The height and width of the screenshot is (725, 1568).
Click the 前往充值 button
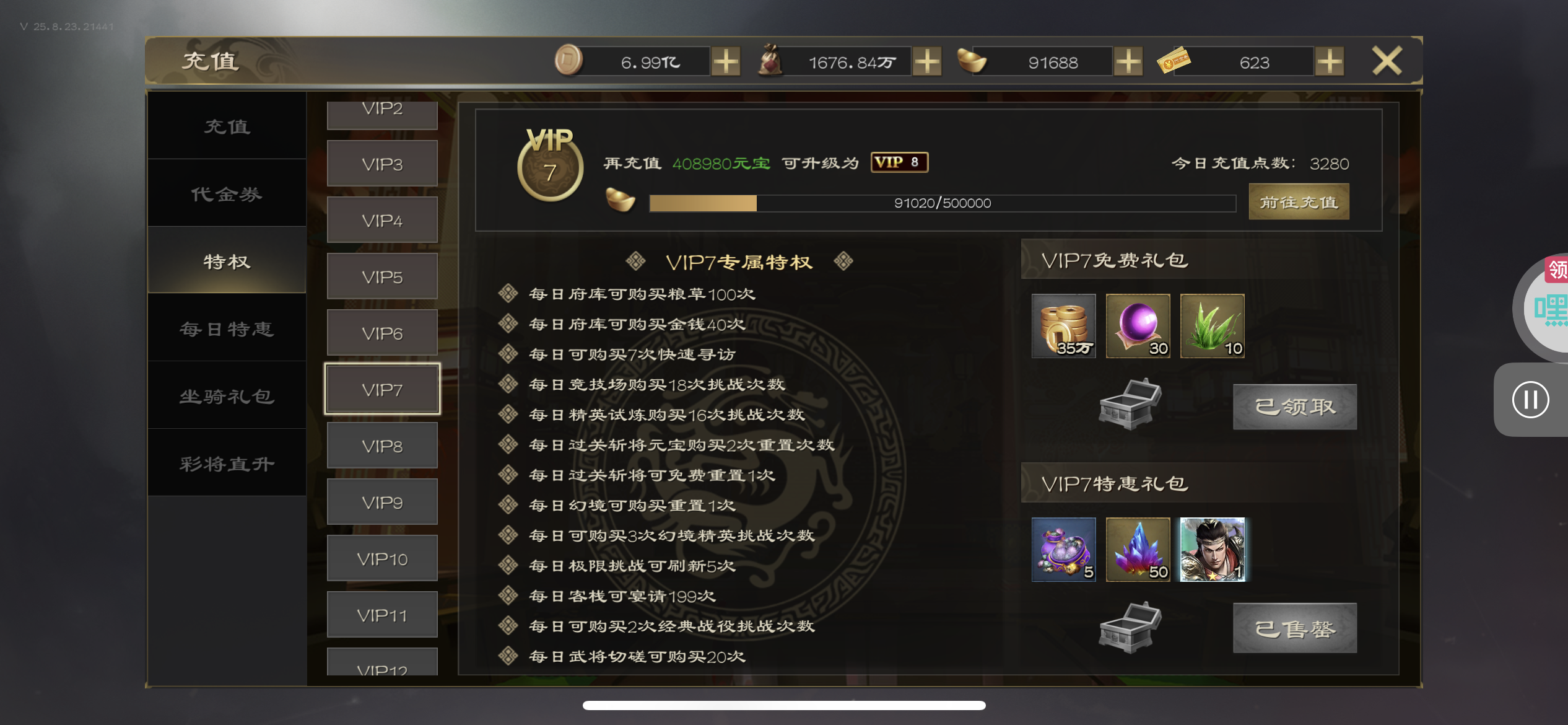click(x=1299, y=202)
